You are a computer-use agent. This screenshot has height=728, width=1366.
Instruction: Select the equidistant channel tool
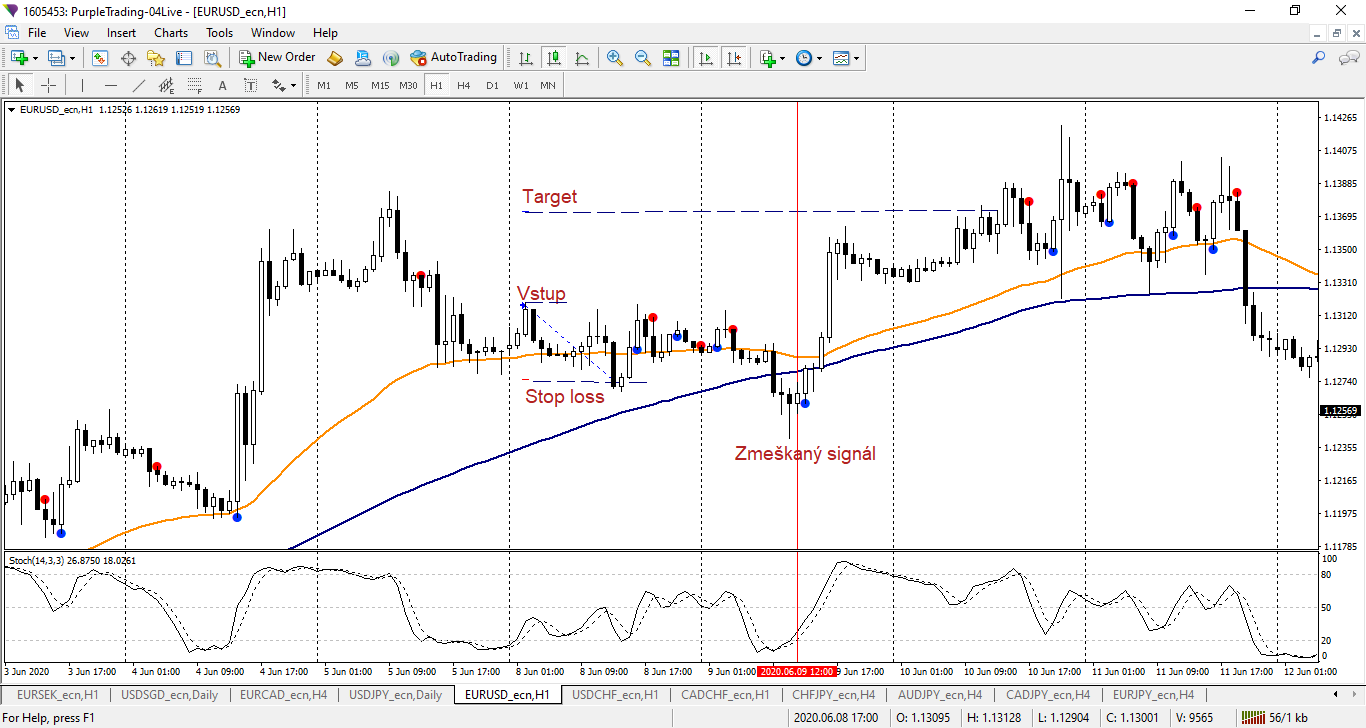click(166, 85)
